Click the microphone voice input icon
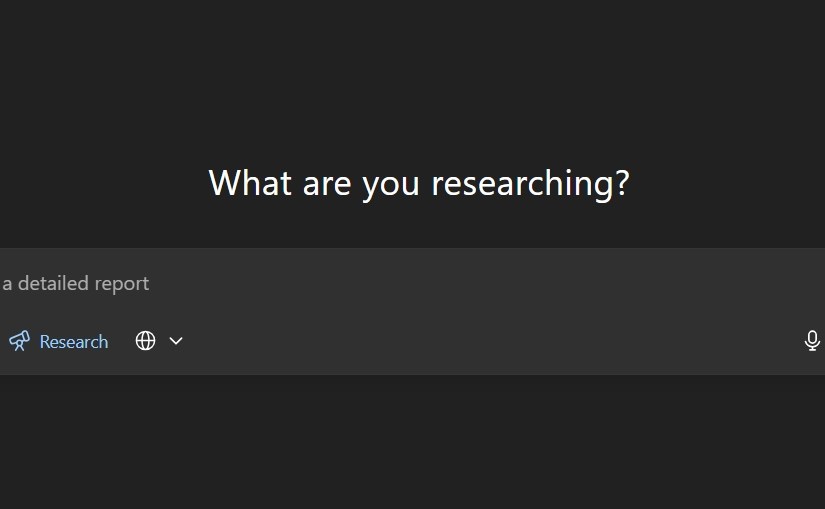Screen dimensions: 825x509 click(x=812, y=341)
